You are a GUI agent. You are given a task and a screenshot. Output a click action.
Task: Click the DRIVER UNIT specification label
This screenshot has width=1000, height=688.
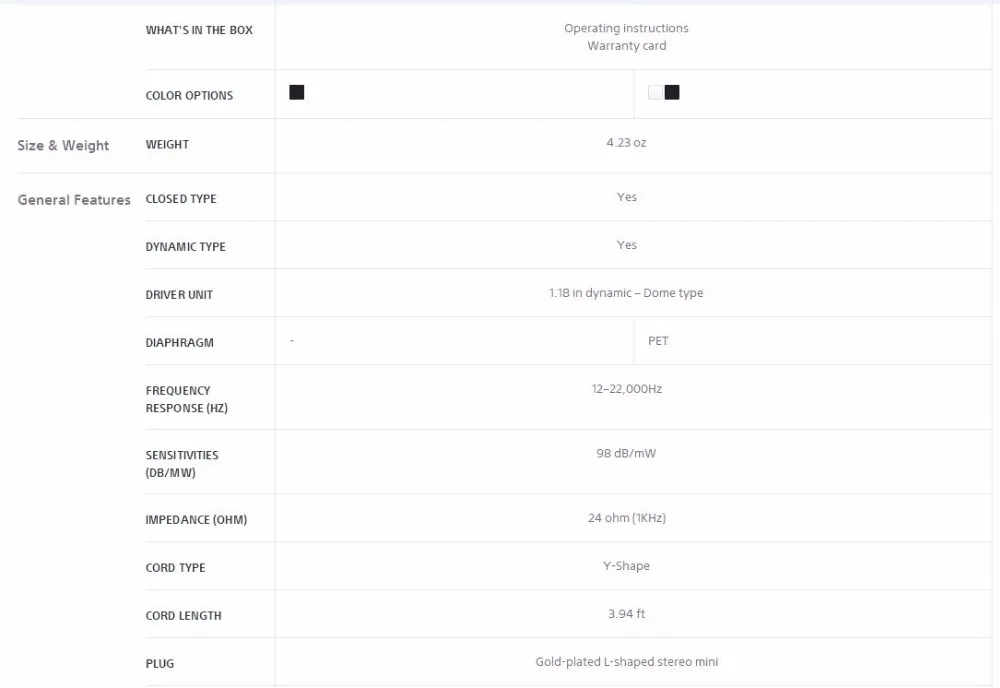coord(179,295)
